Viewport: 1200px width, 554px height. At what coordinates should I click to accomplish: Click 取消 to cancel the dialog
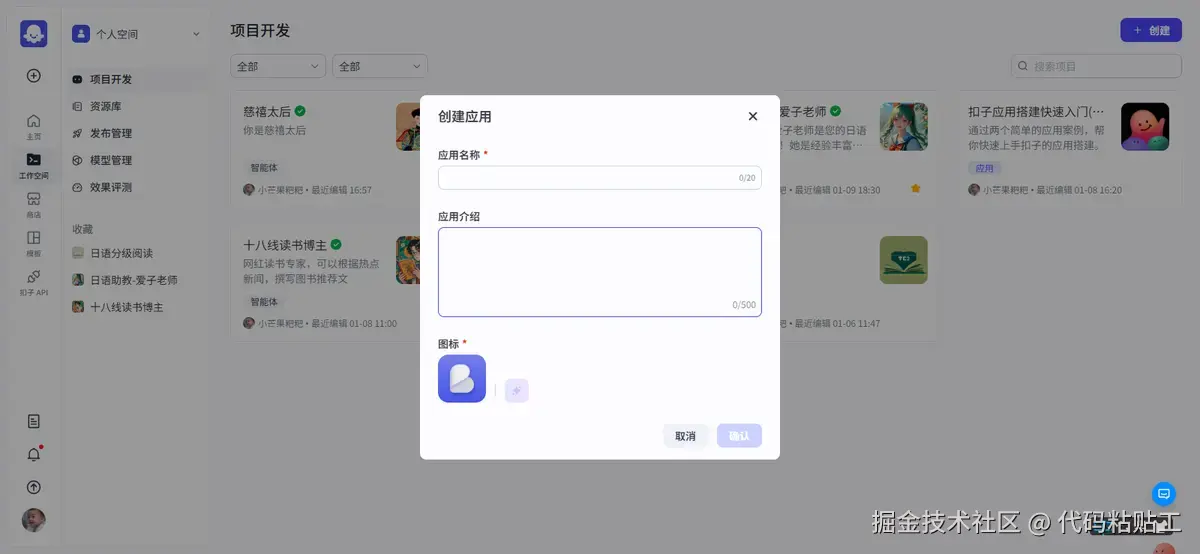tap(685, 436)
